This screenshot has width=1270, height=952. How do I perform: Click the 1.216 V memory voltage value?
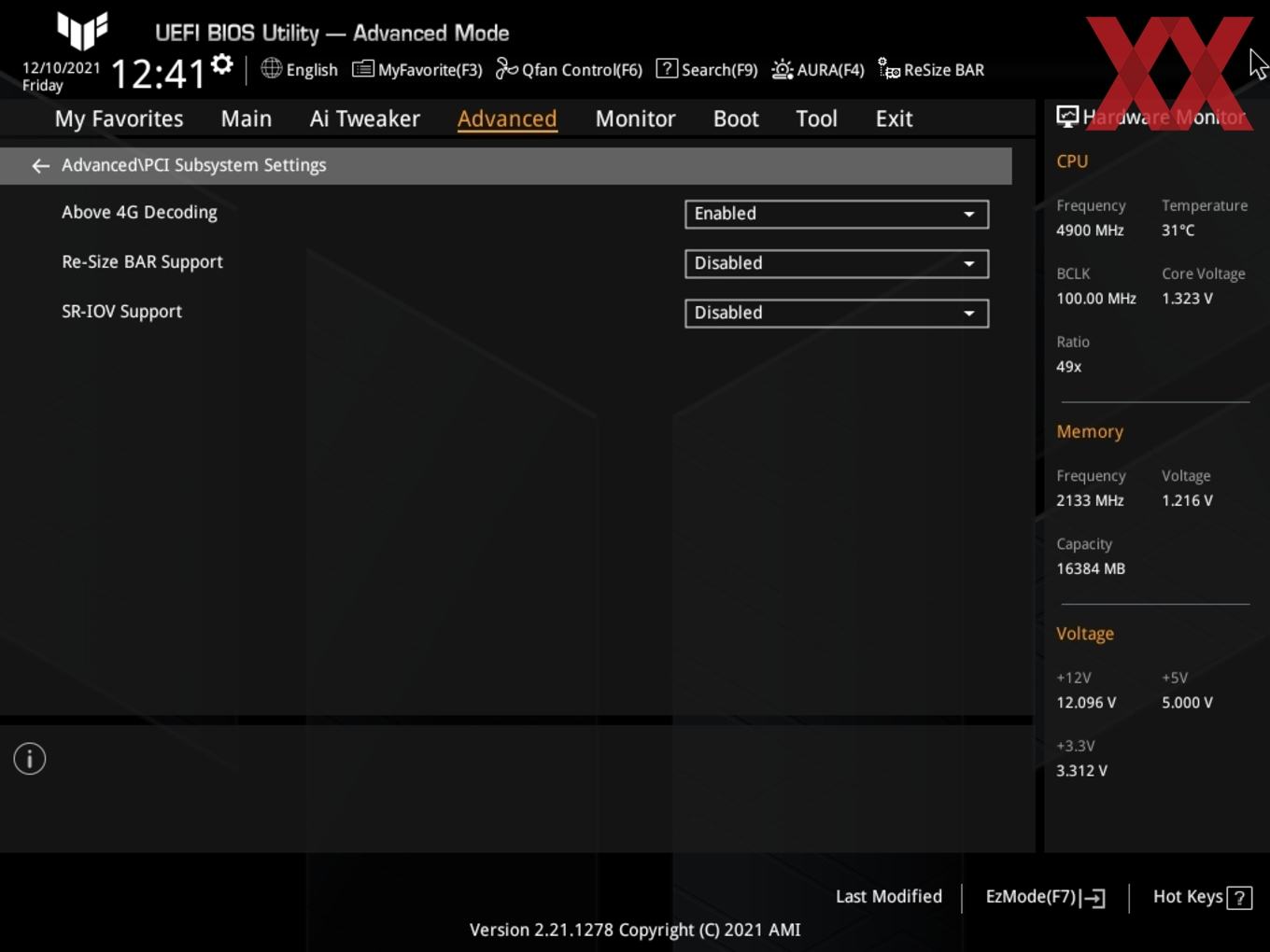coord(1187,500)
